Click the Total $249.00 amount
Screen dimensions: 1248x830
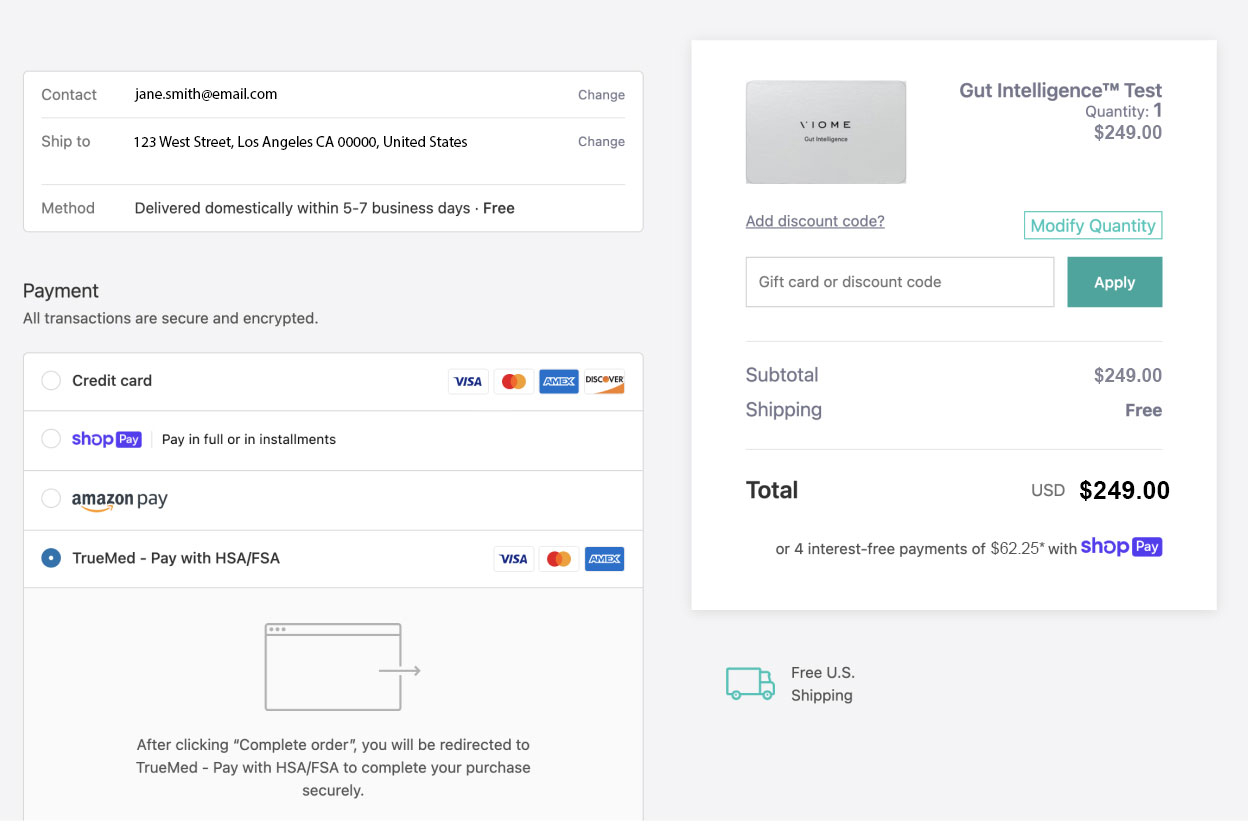[1125, 491]
